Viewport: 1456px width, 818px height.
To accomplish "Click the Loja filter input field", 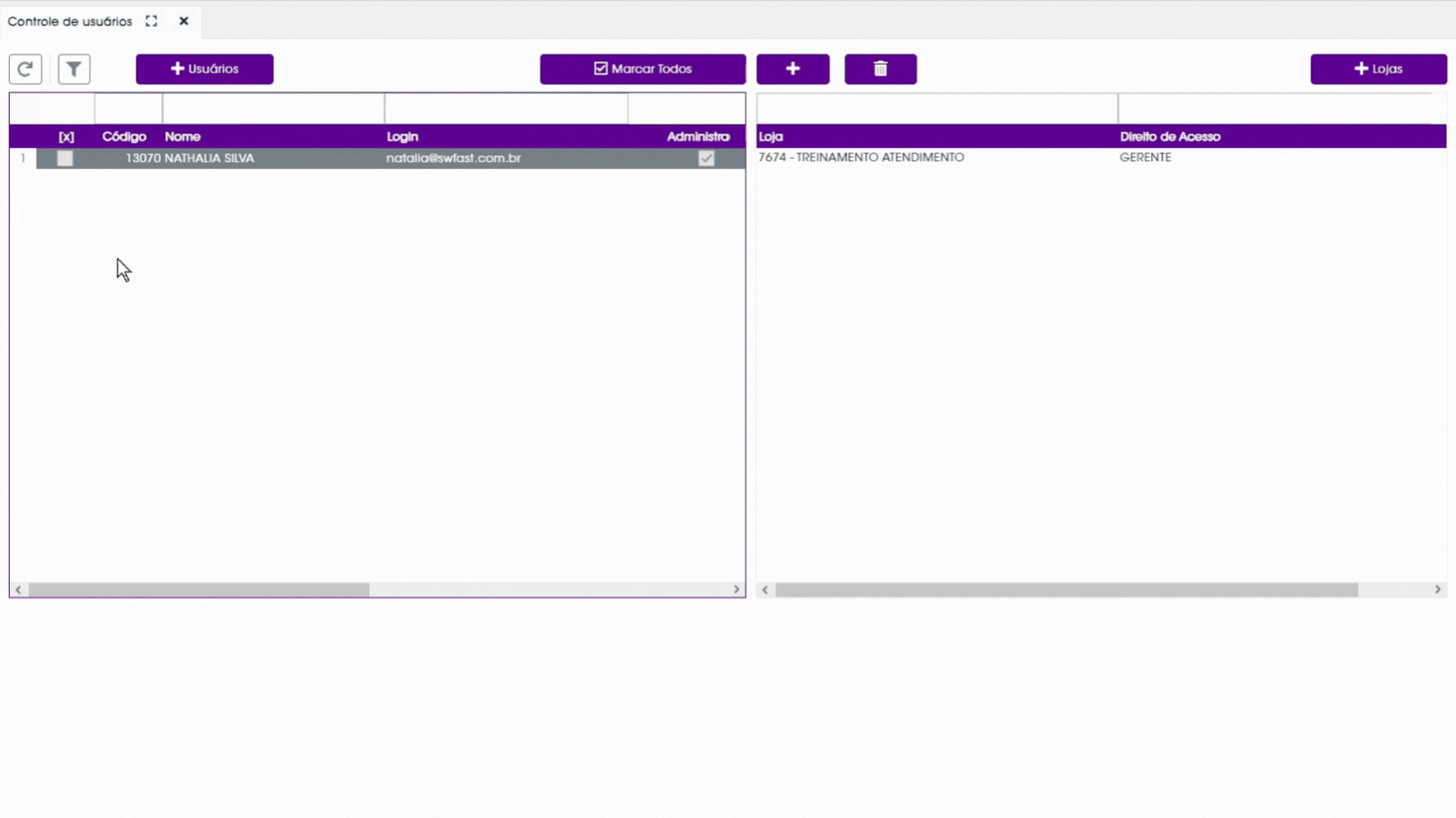I will (x=937, y=109).
